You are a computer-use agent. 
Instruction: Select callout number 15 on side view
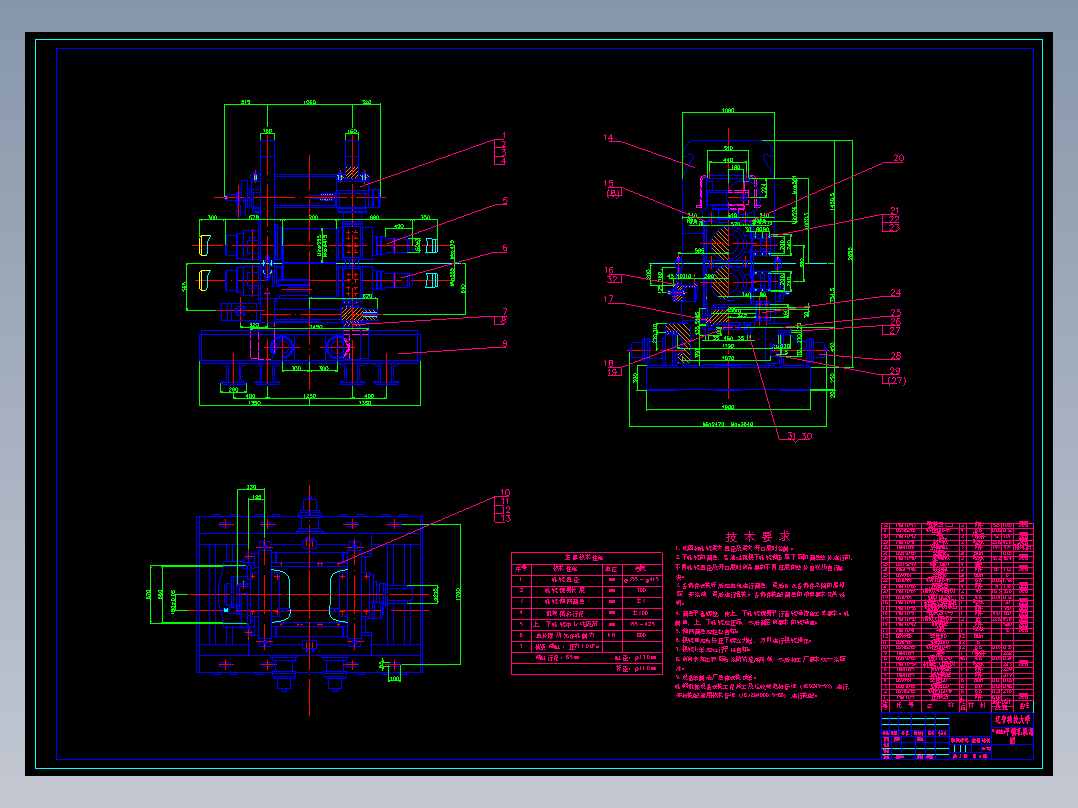(608, 184)
